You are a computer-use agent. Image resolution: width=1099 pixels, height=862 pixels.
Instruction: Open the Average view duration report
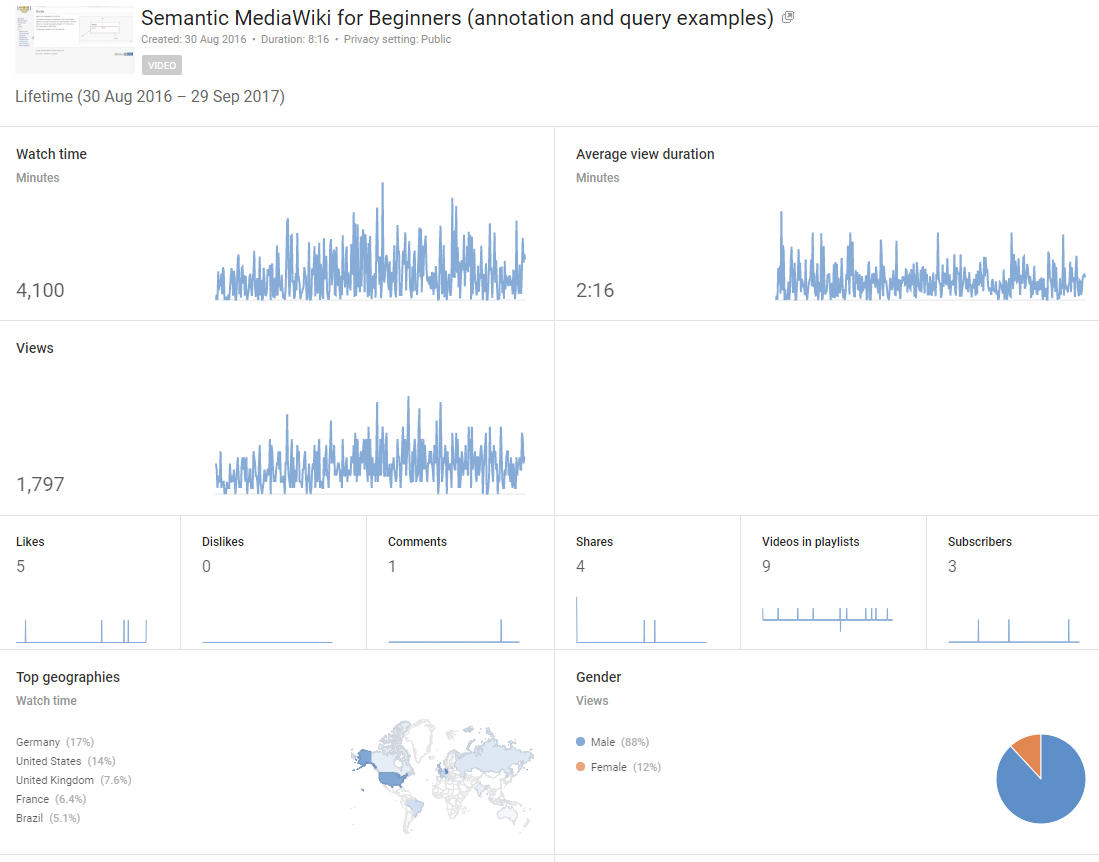click(645, 154)
